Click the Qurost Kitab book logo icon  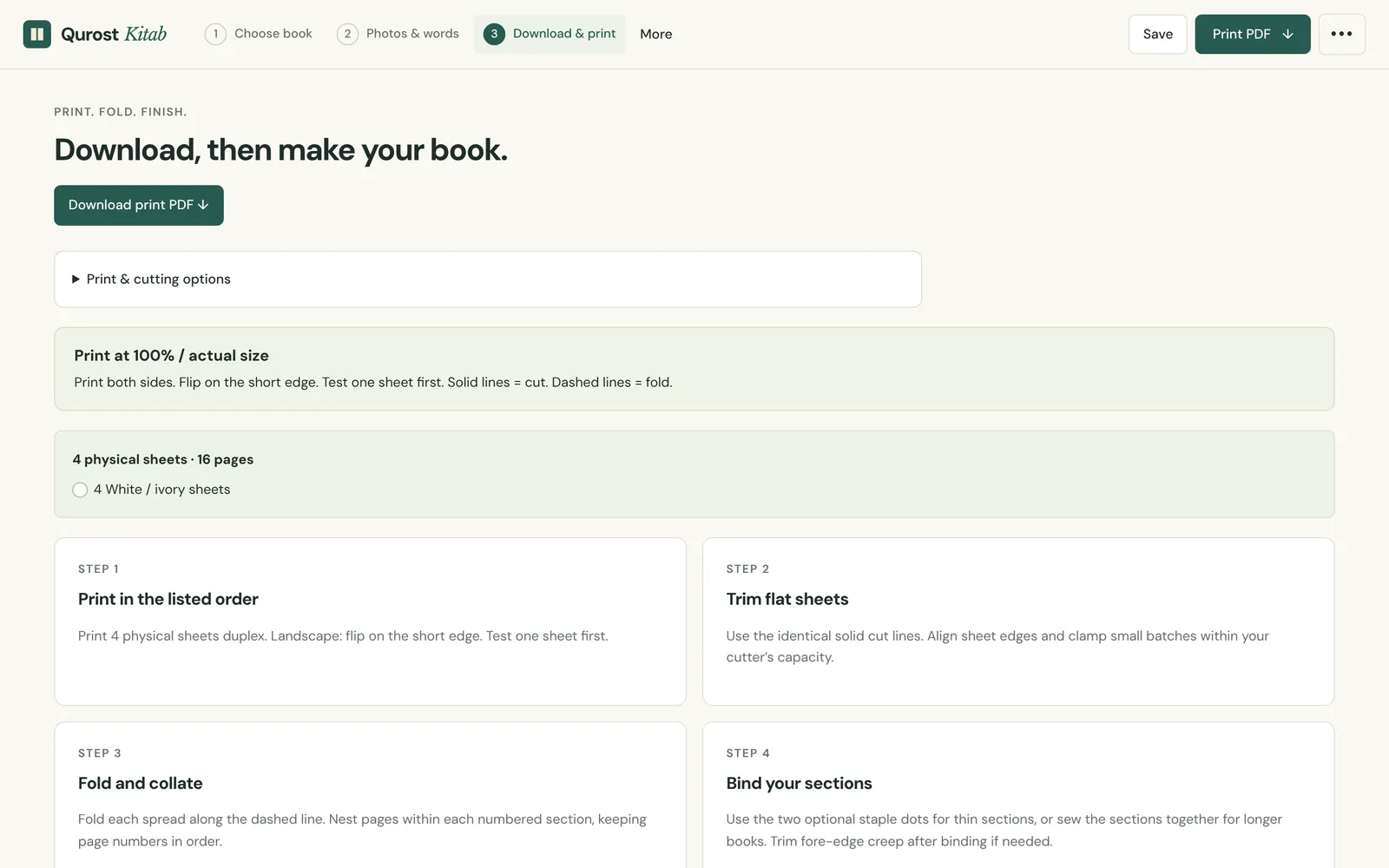point(36,34)
